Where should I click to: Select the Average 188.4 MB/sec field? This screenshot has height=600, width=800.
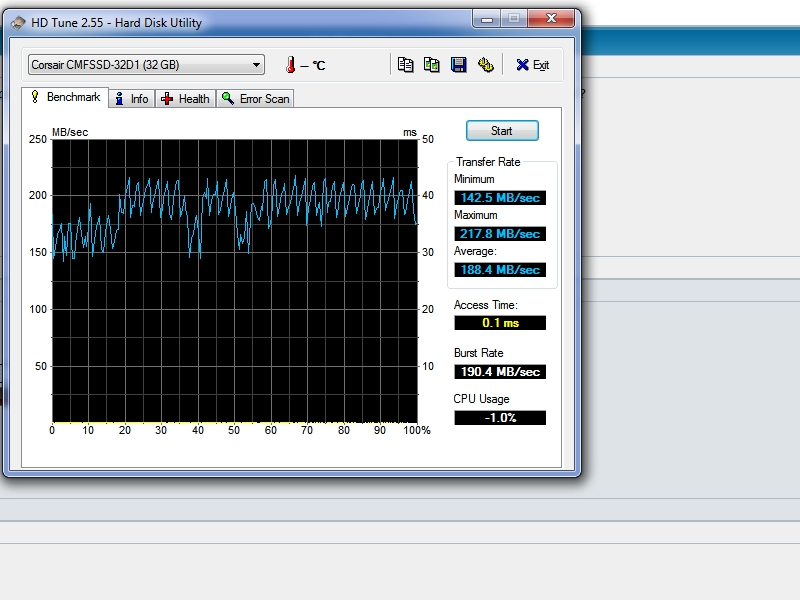coord(500,270)
